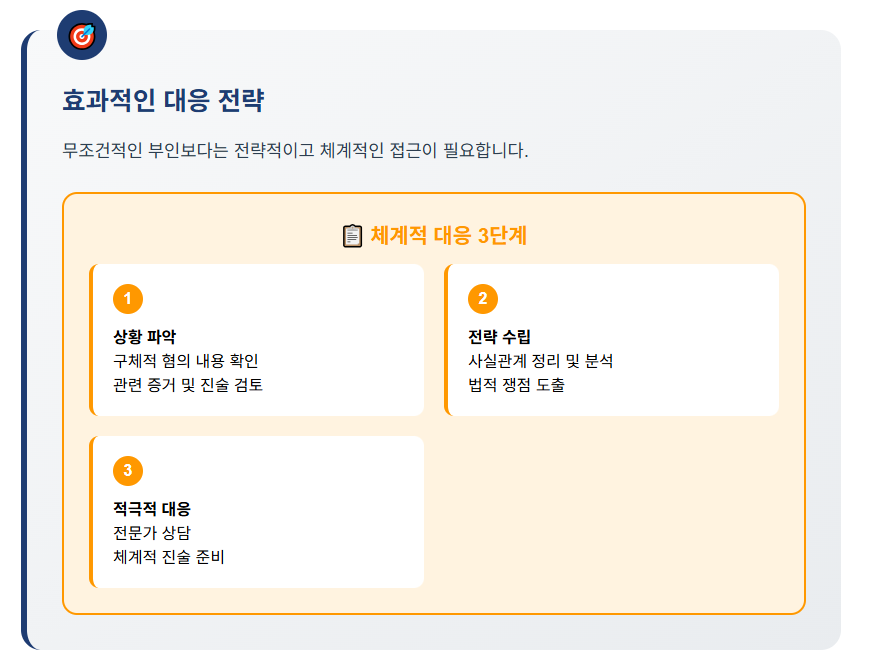Select the 효과적인 대응 전략 heading
This screenshot has width=873, height=663.
click(x=163, y=101)
